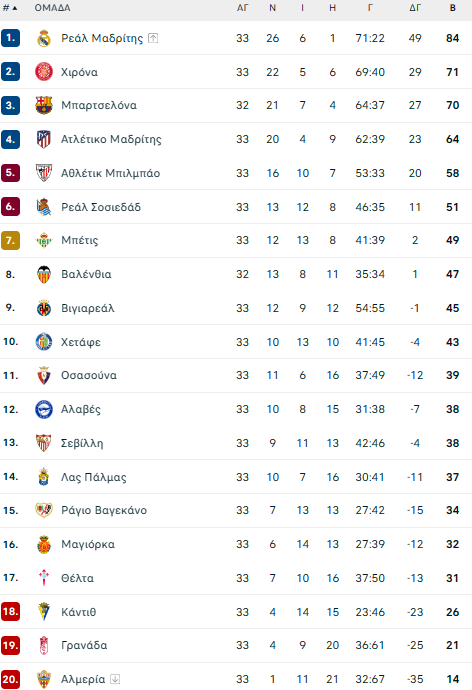Select the Athletic Bilbao crest
The image size is (472, 690).
coord(44,173)
